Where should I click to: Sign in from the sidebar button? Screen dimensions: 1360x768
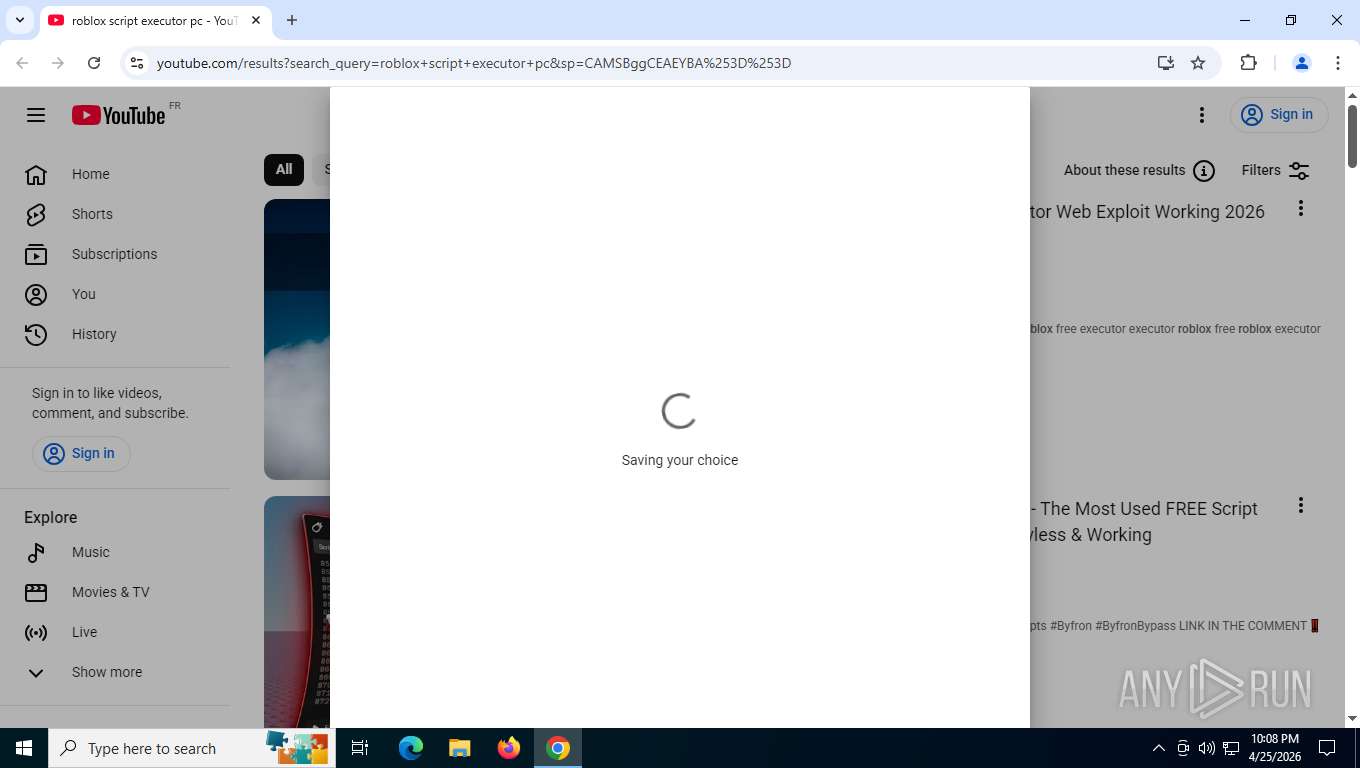coord(81,453)
